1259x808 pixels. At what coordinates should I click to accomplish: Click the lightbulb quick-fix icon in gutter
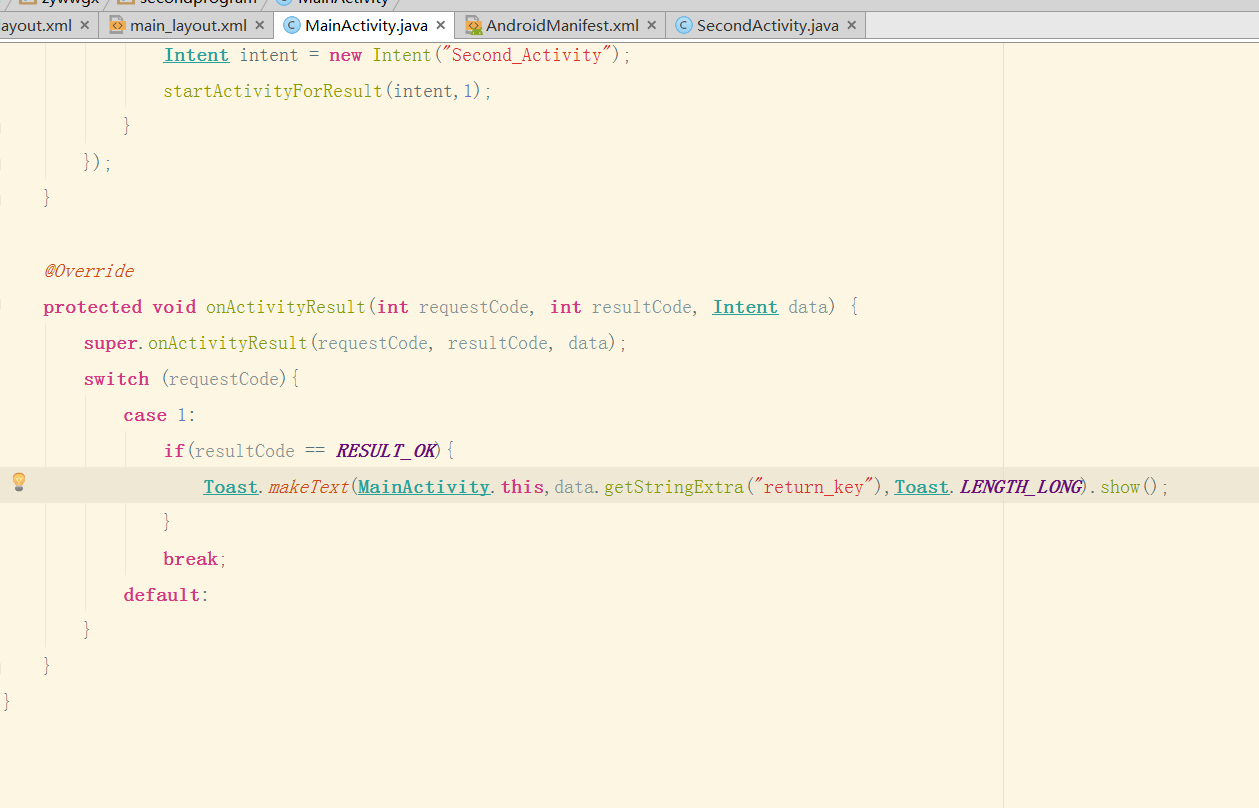[18, 483]
